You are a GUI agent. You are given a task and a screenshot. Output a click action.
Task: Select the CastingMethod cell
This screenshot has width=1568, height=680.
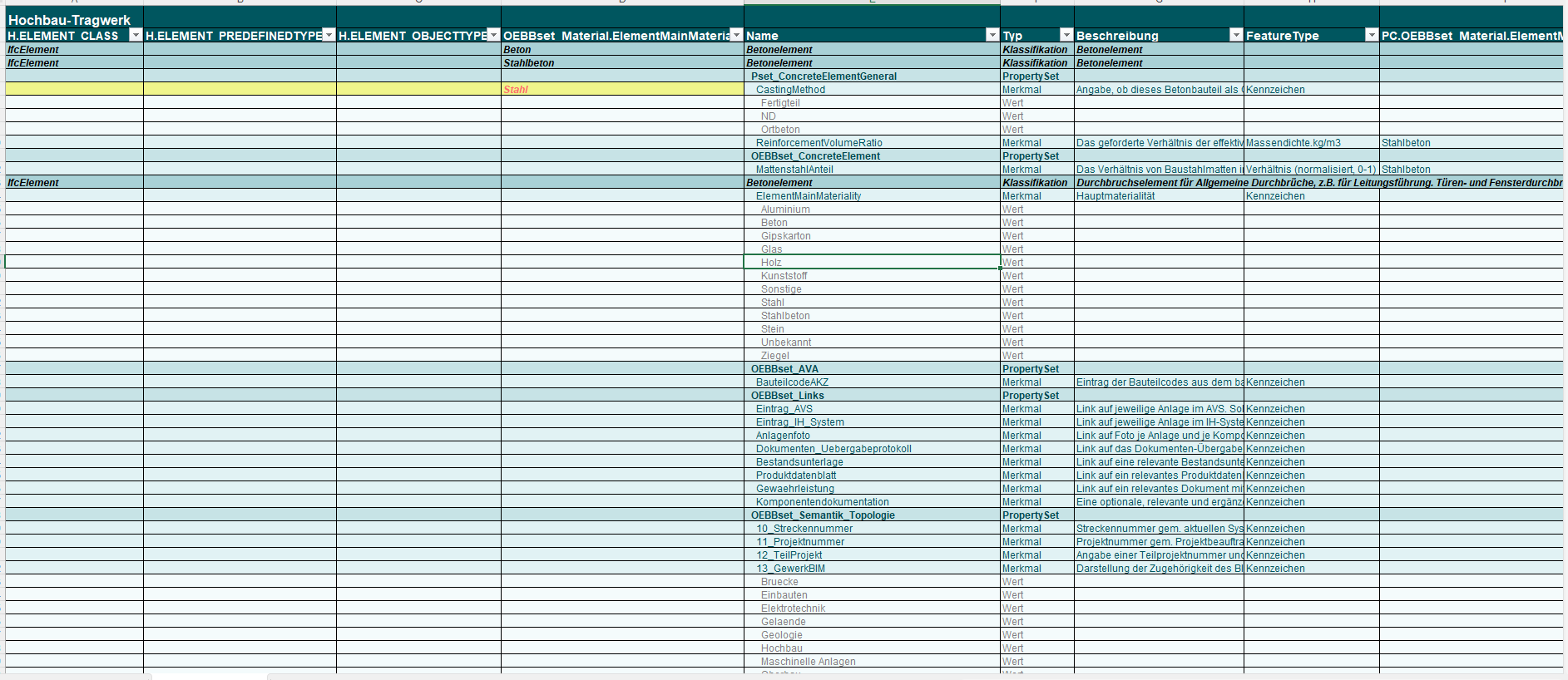click(872, 90)
